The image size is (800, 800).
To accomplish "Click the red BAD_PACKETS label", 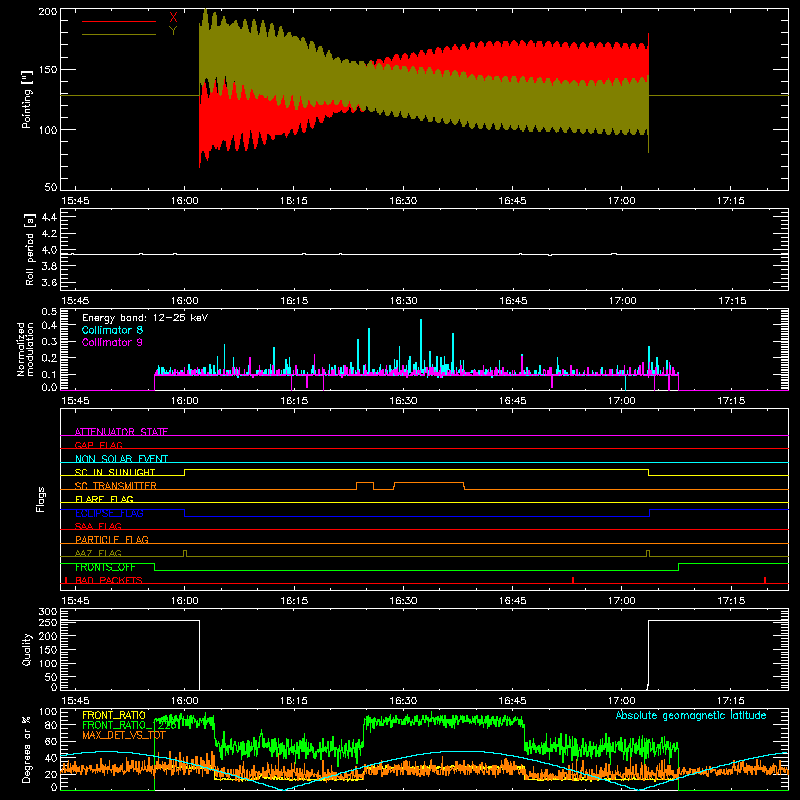I will point(109,580).
